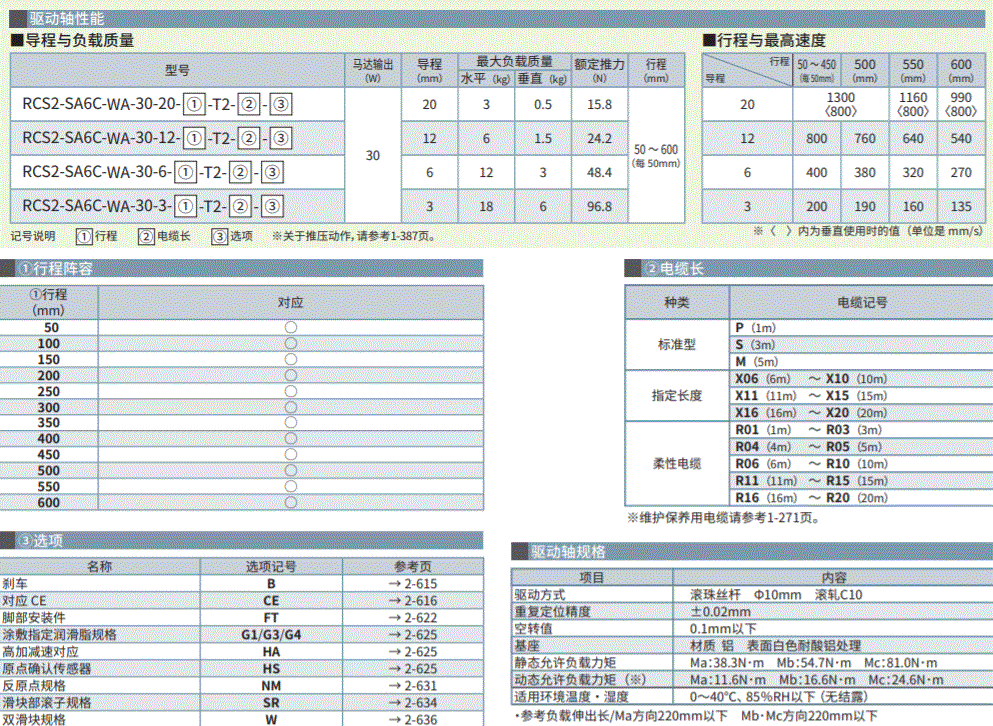Click the 50～600 (每50mm) stroke cell
993x726 pixels.
coord(656,155)
